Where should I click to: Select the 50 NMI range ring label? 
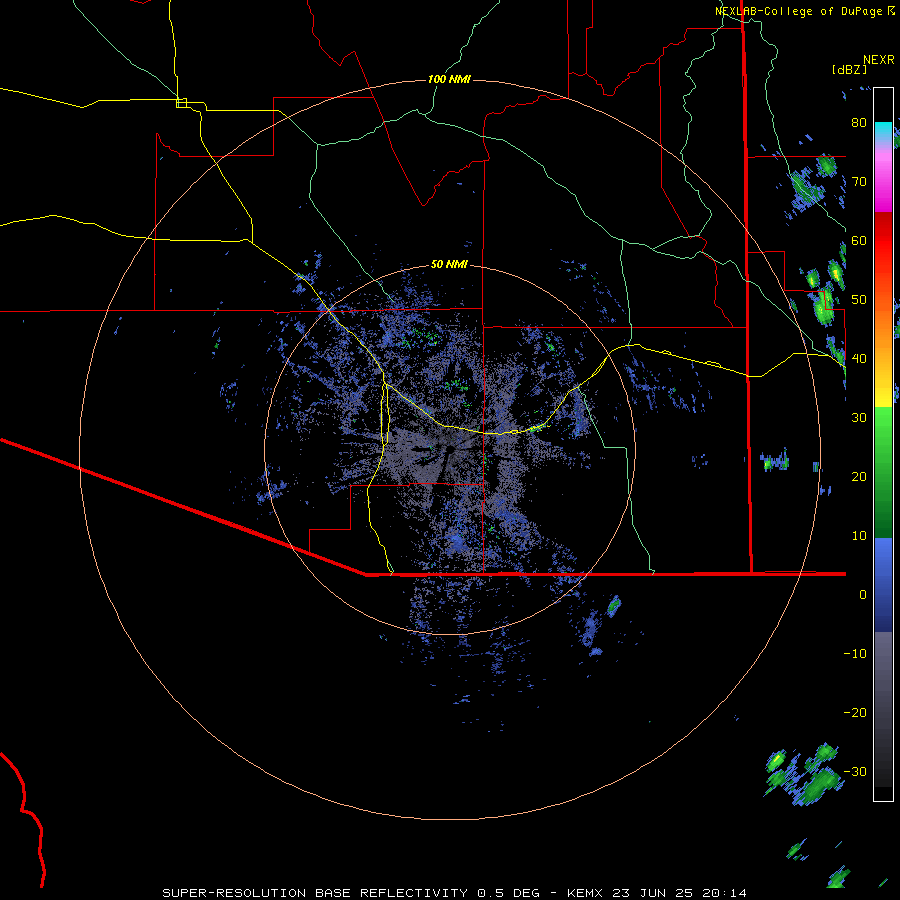point(449,264)
